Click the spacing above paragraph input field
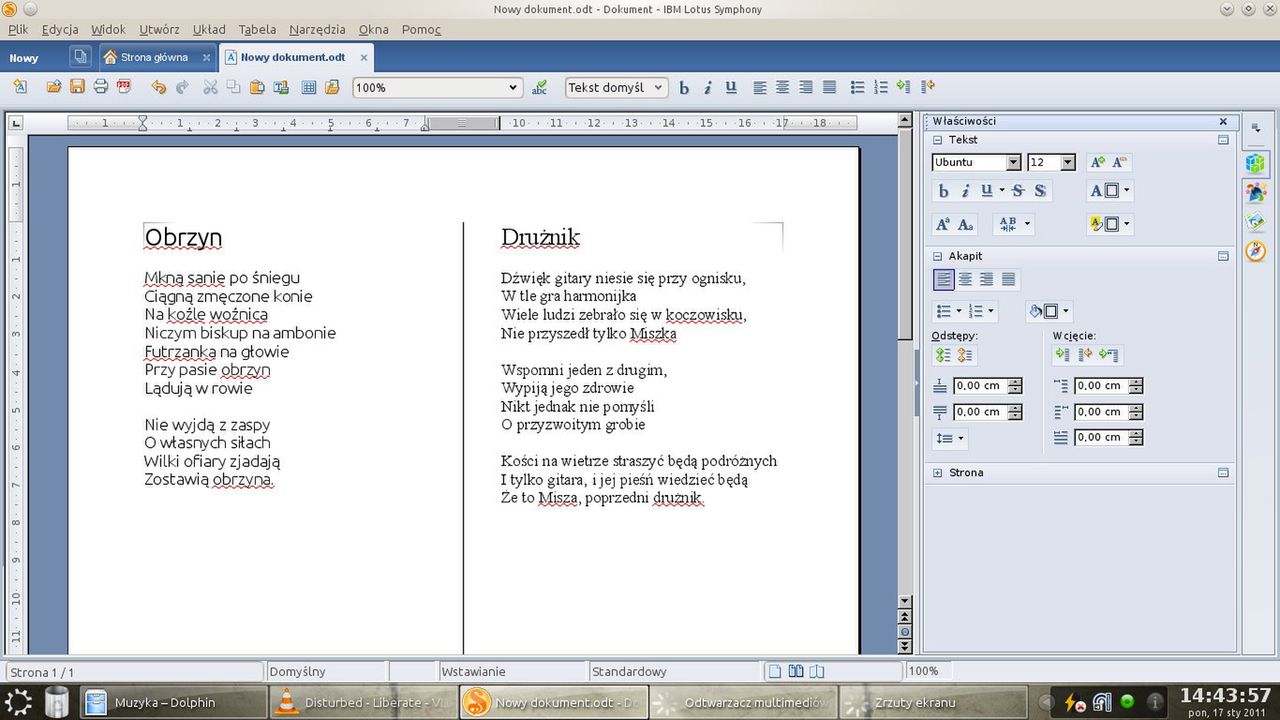 coord(980,386)
